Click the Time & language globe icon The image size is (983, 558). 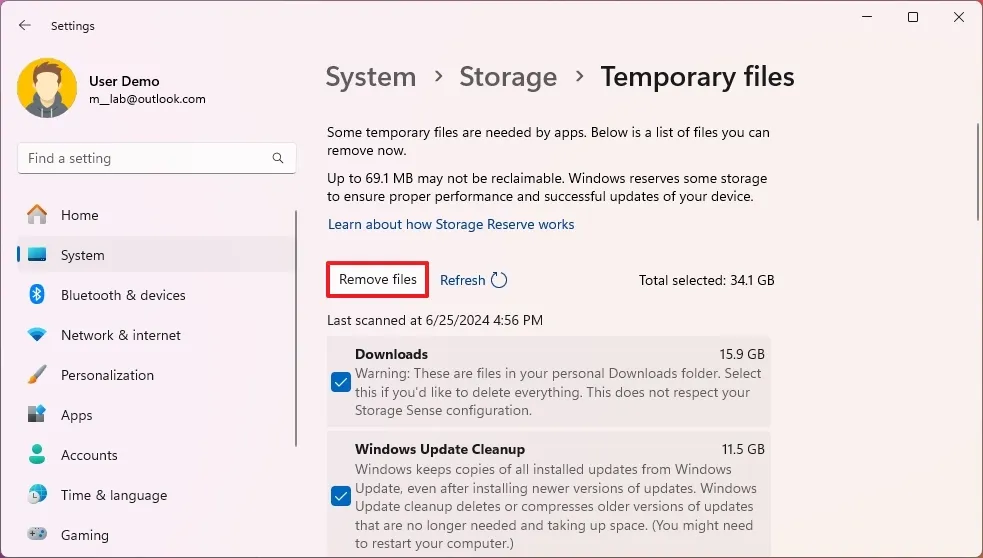pyautogui.click(x=37, y=494)
